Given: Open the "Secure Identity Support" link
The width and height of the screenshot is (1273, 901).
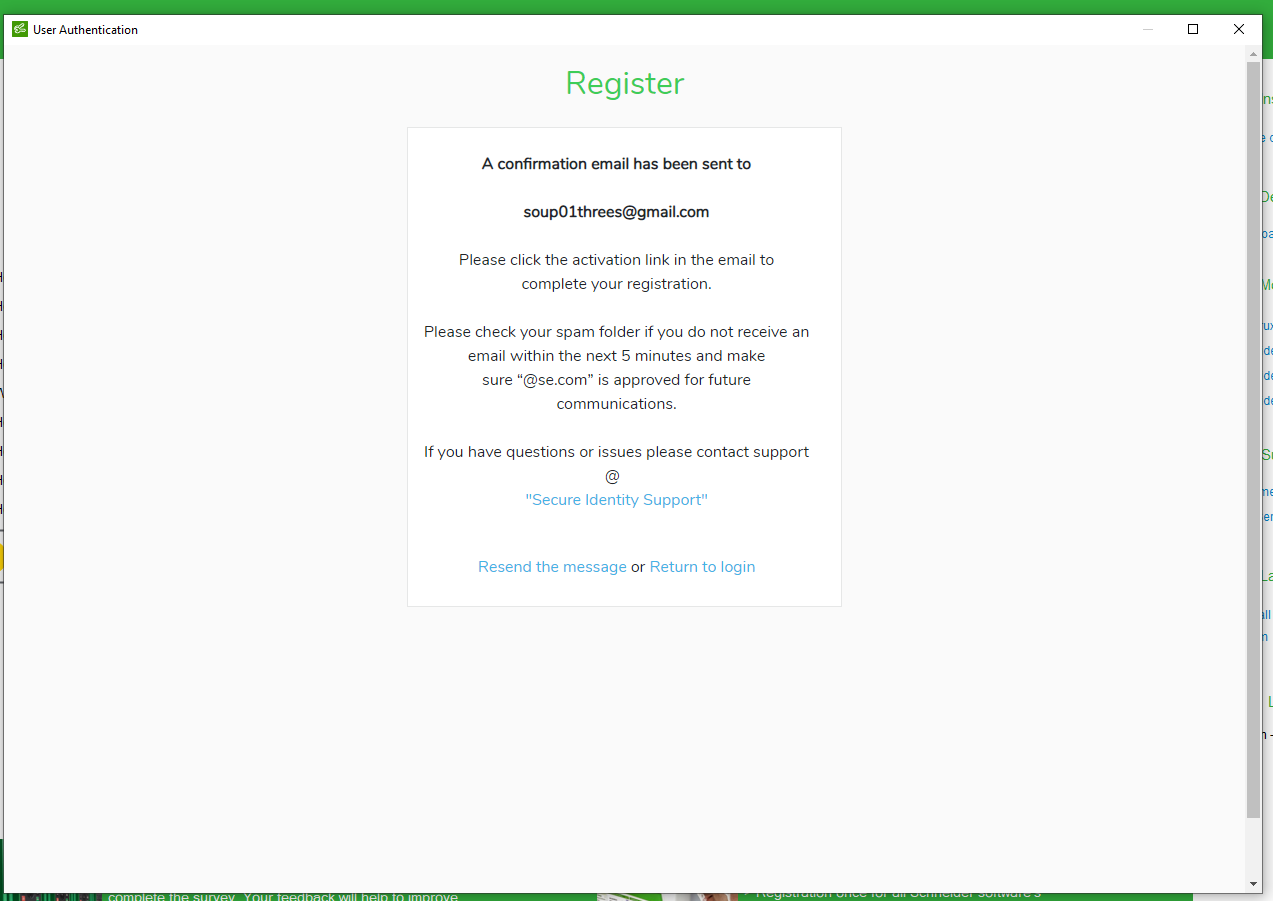Looking at the screenshot, I should (x=616, y=500).
